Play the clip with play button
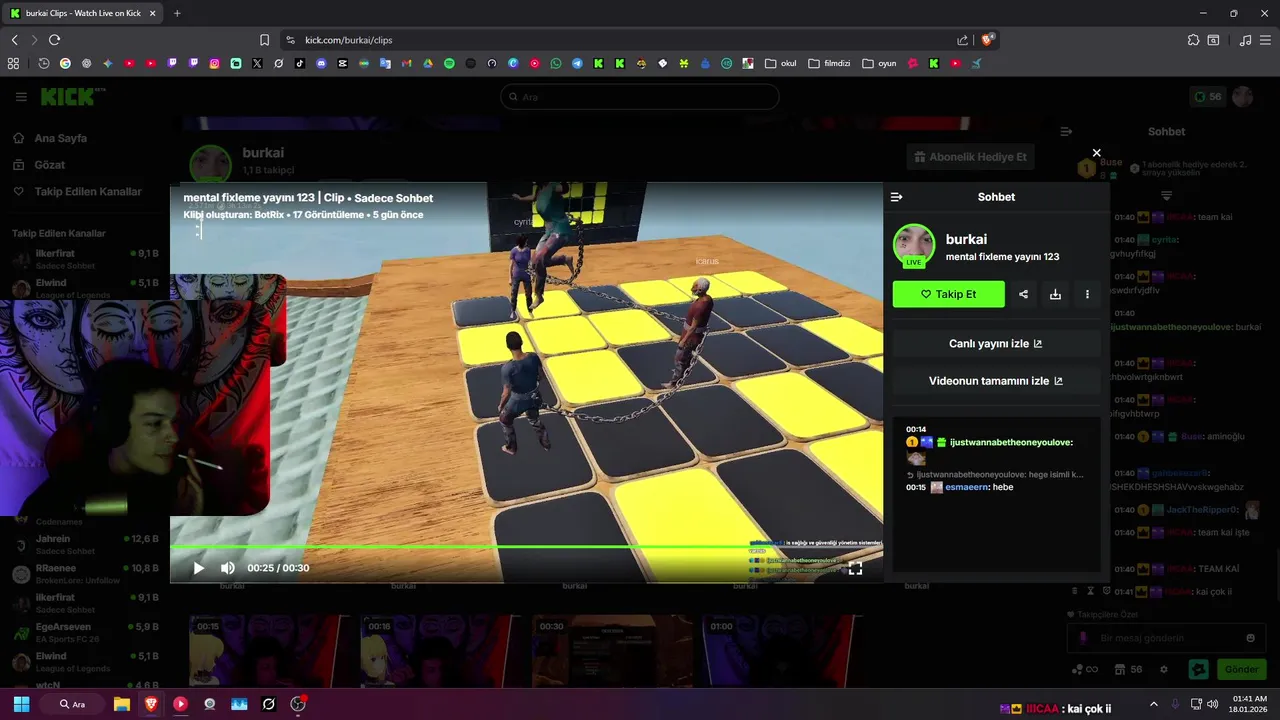The height and width of the screenshot is (720, 1280). [x=198, y=568]
